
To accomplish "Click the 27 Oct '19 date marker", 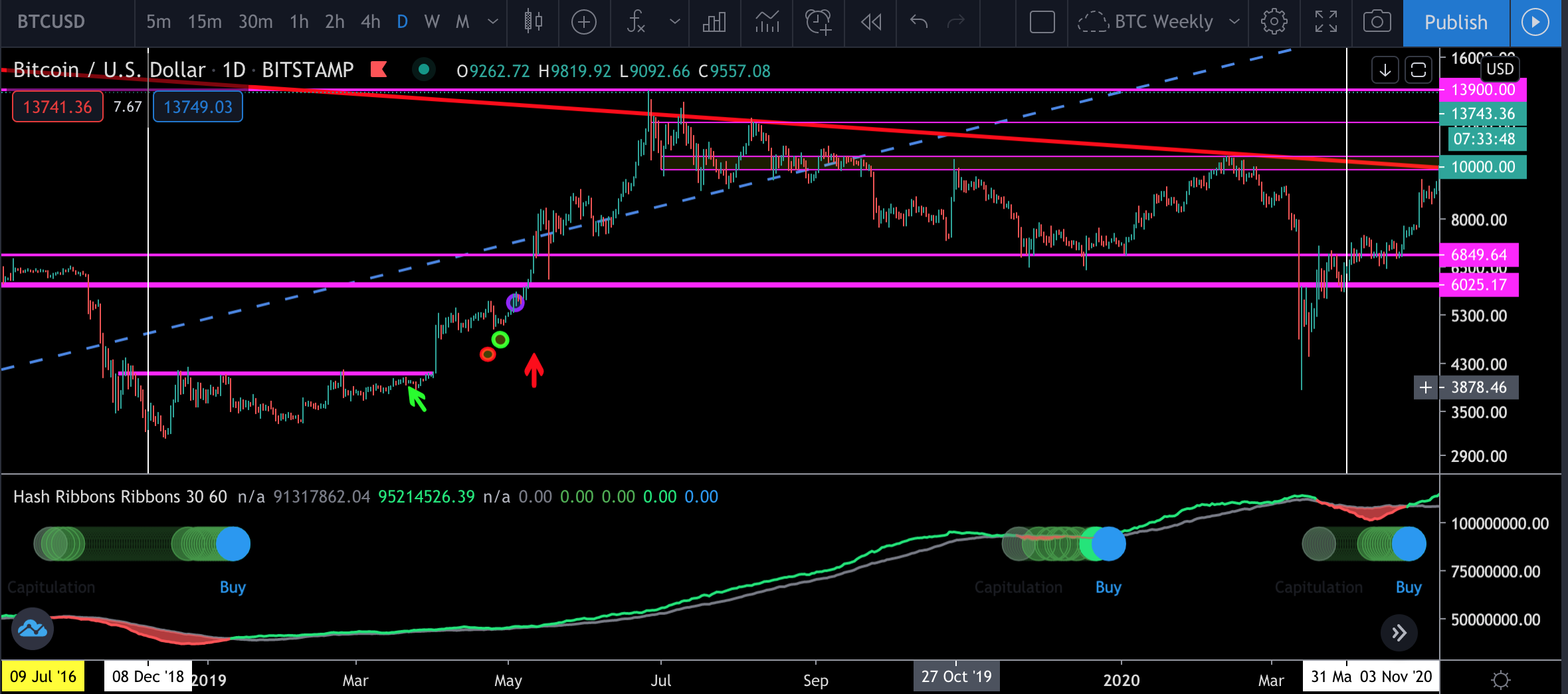I will pyautogui.click(x=956, y=677).
